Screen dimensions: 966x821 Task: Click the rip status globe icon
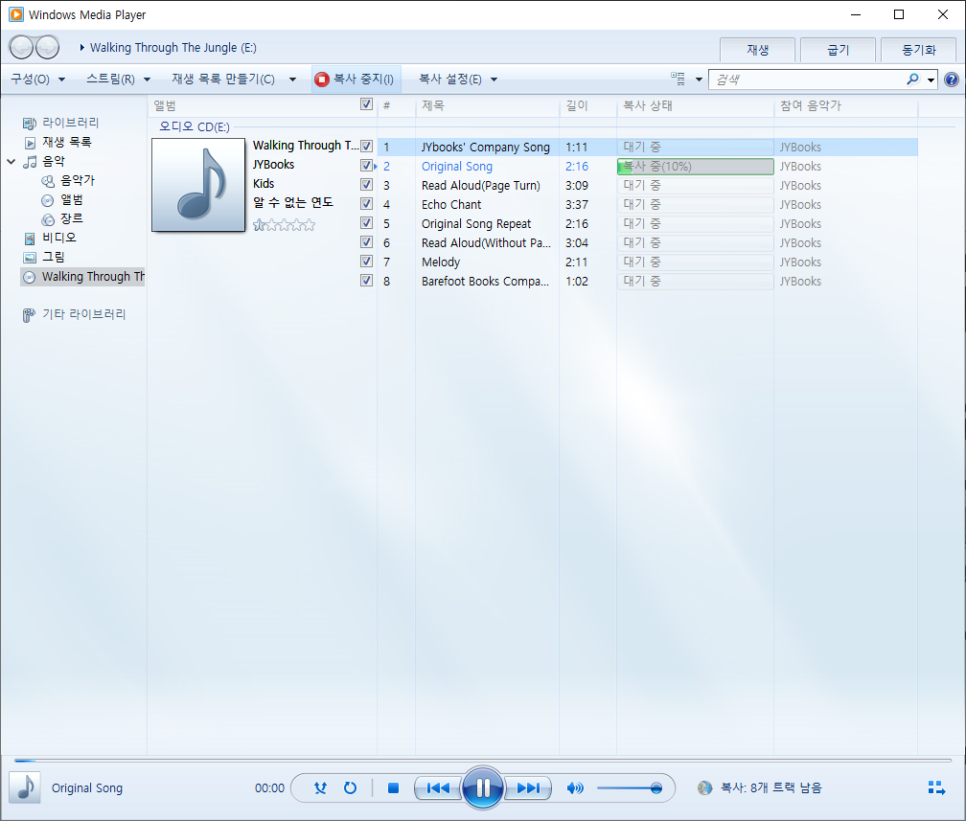click(705, 788)
